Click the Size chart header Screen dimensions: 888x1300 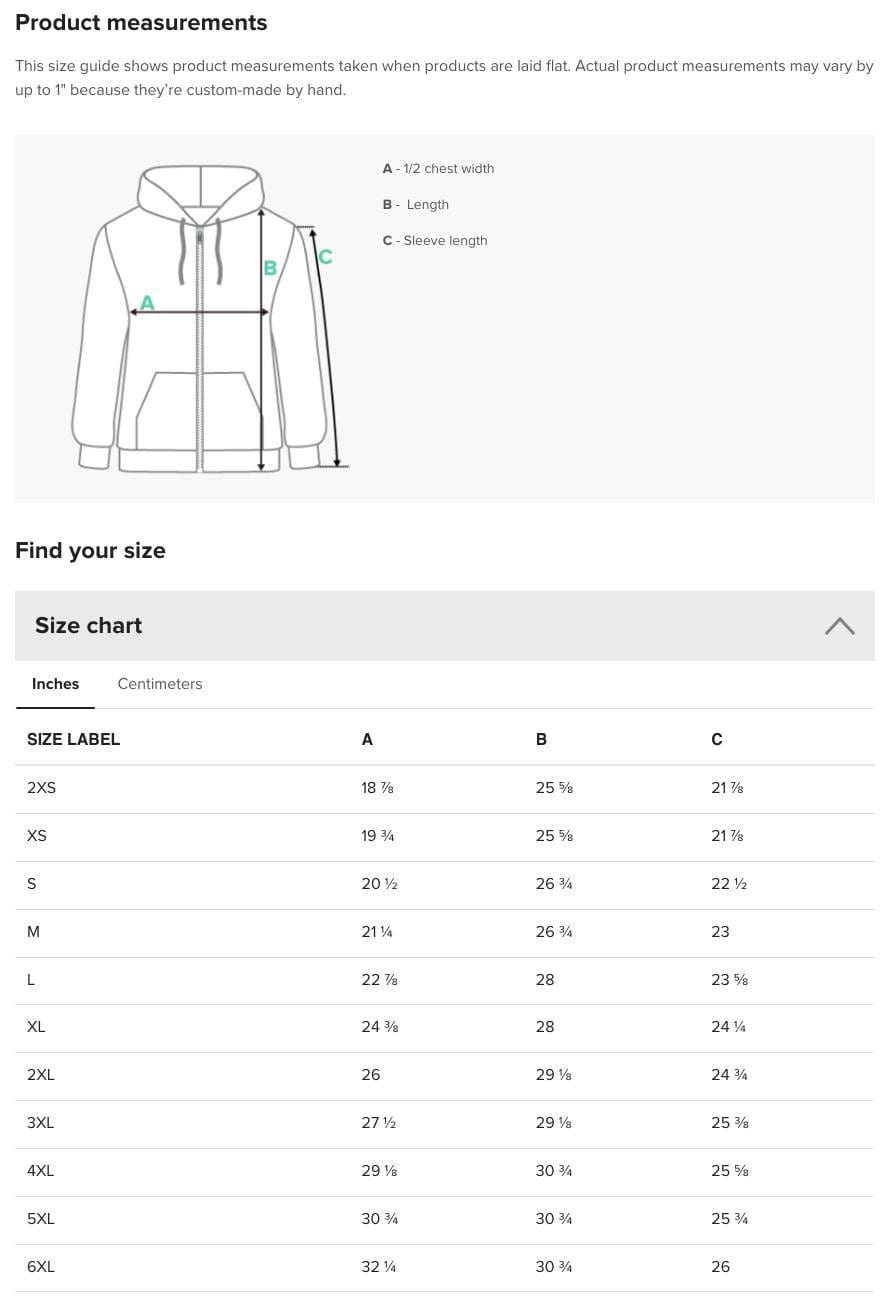88,626
